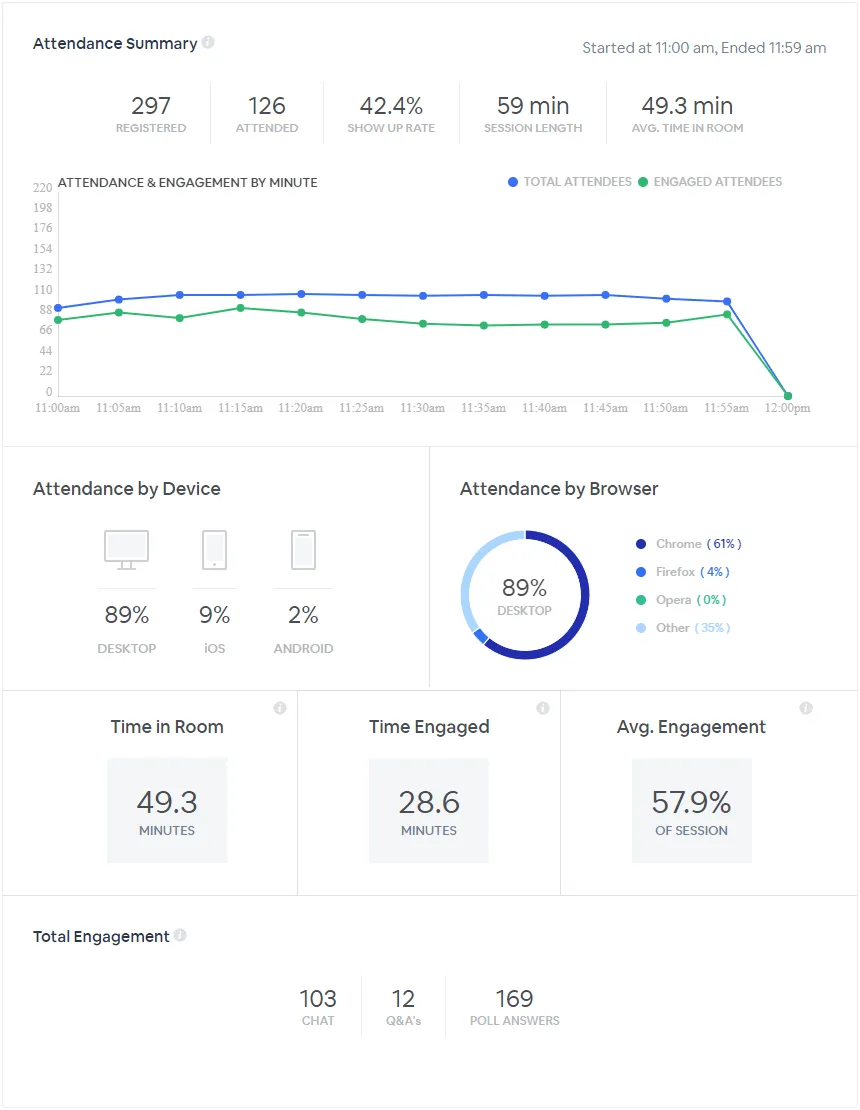Click Attendance & Engagement by Minute title
Image resolution: width=860 pixels, height=1110 pixels.
pyautogui.click(x=188, y=183)
